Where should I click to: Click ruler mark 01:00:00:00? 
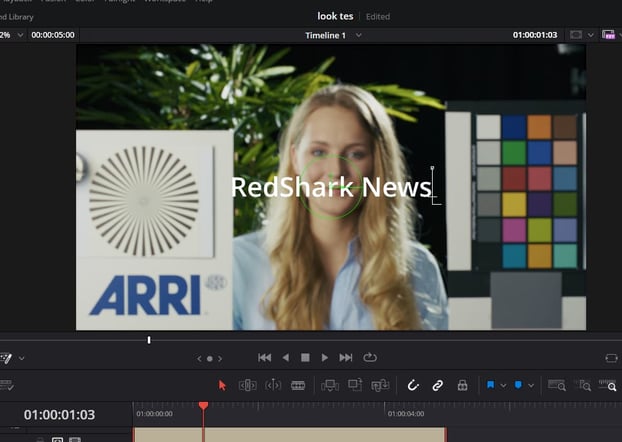pyautogui.click(x=154, y=414)
